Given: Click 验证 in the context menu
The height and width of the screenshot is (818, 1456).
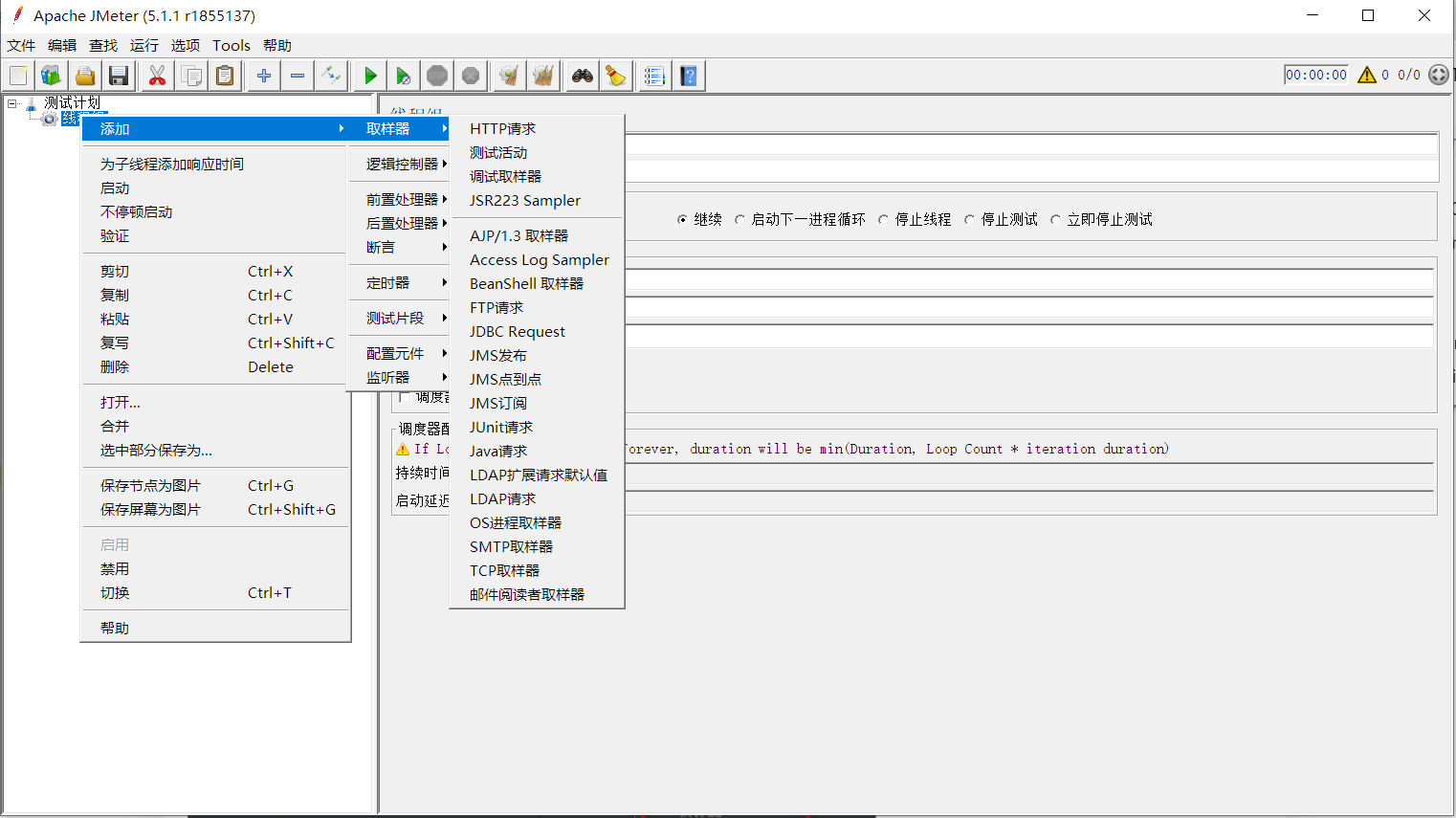Looking at the screenshot, I should (x=216, y=235).
